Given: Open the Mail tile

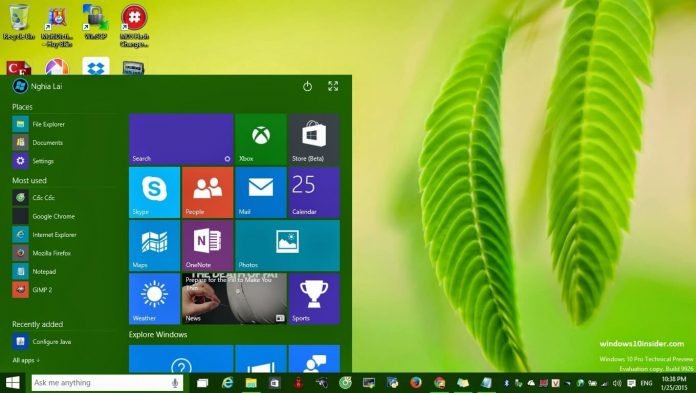Looking at the screenshot, I should point(261,192).
